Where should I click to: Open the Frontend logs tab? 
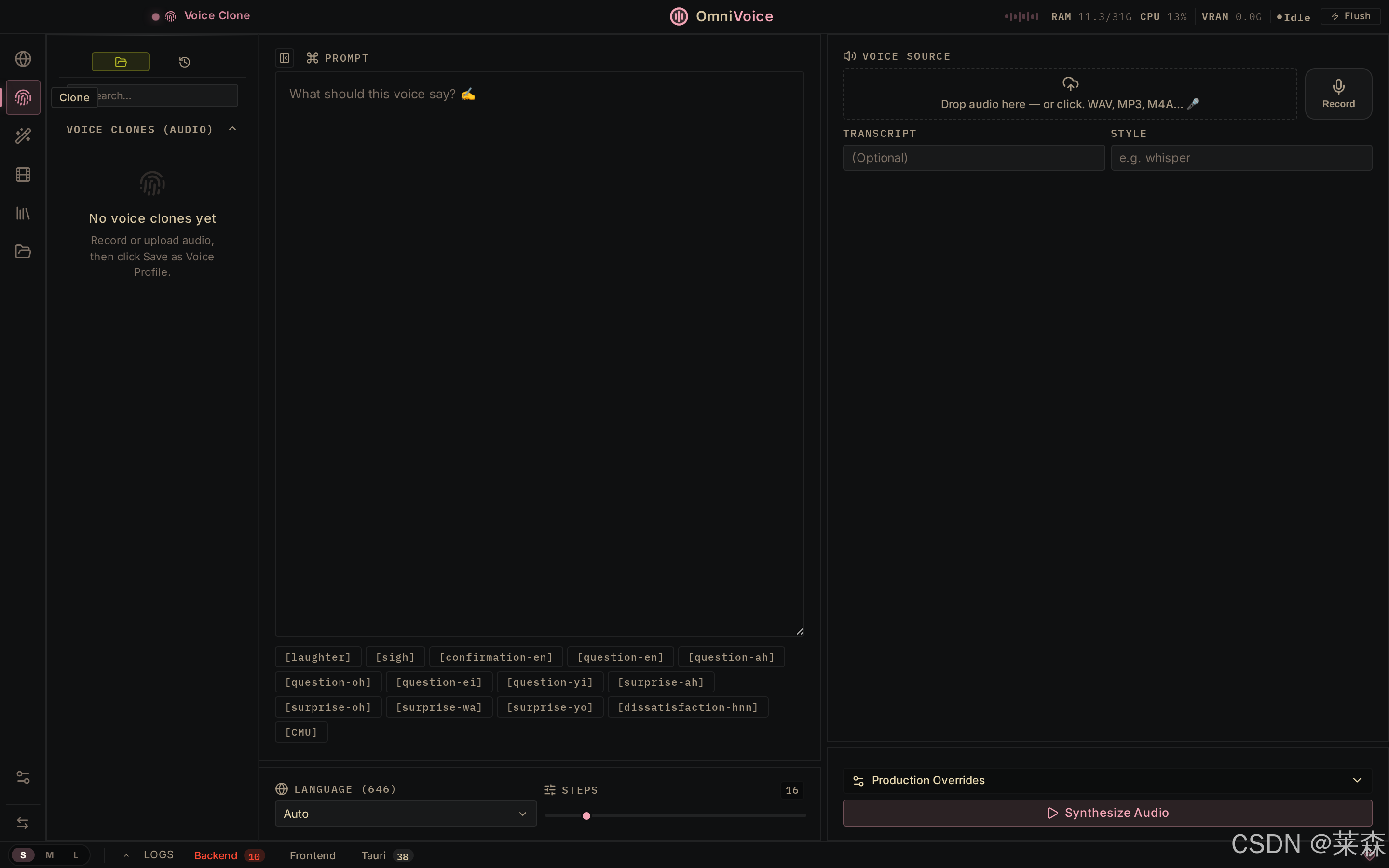[313, 855]
